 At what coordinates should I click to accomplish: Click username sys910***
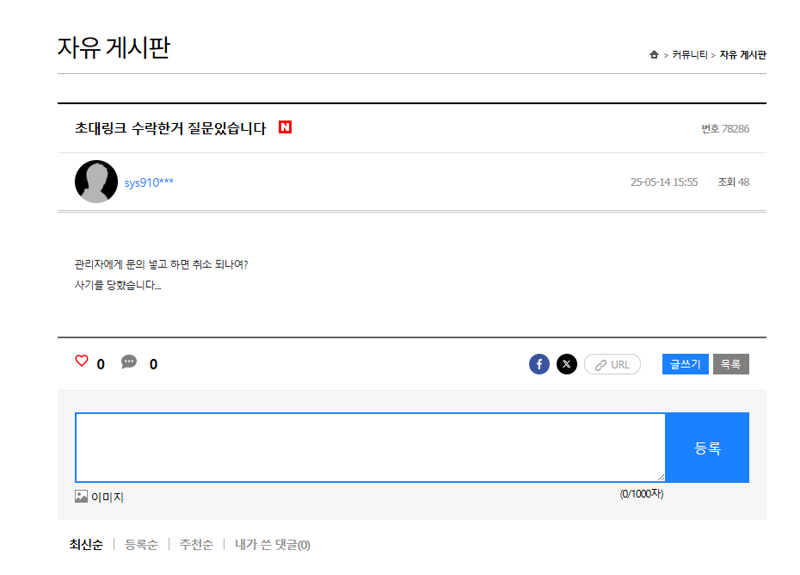(x=148, y=182)
